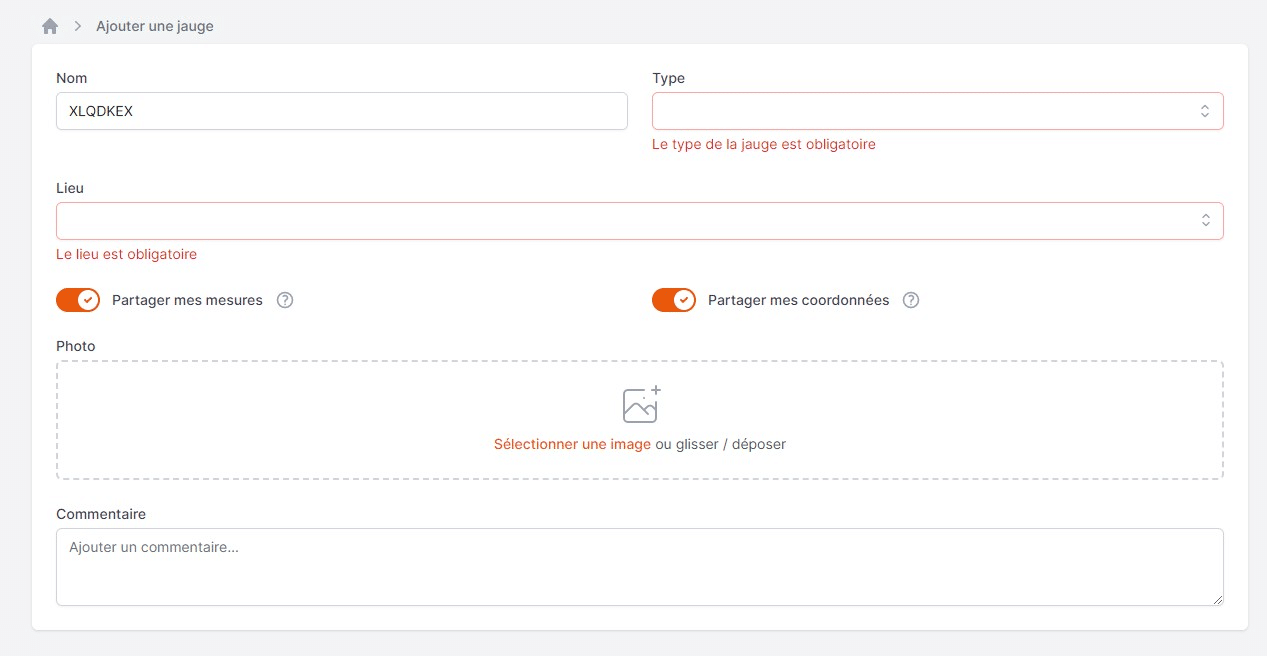The width and height of the screenshot is (1267, 656).
Task: Click the home icon in the breadcrumb
Action: (x=50, y=26)
